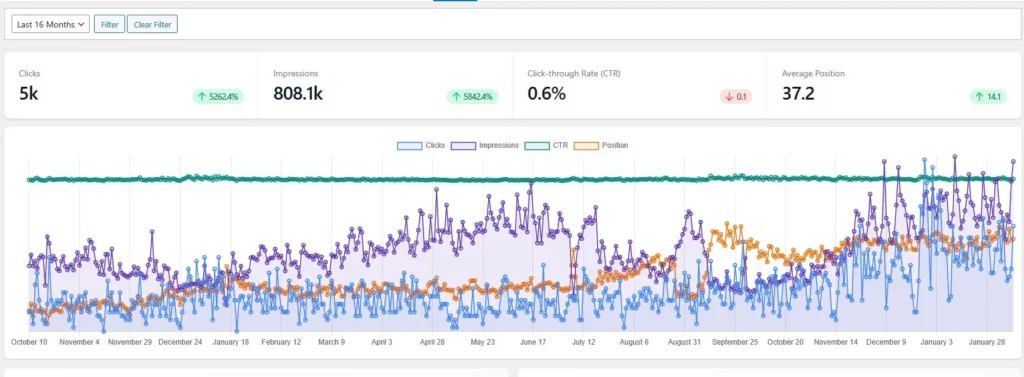Click the October 10 axis label
This screenshot has height=377, width=1024.
point(29,342)
